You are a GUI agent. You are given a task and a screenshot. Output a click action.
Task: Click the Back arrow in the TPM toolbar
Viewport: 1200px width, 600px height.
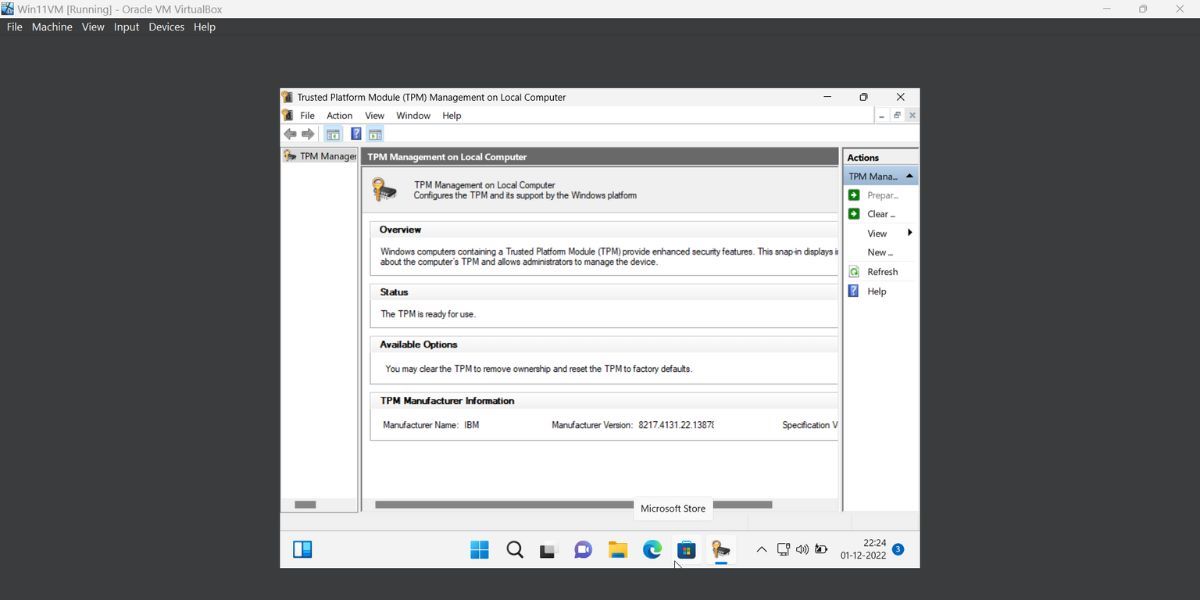click(x=290, y=134)
